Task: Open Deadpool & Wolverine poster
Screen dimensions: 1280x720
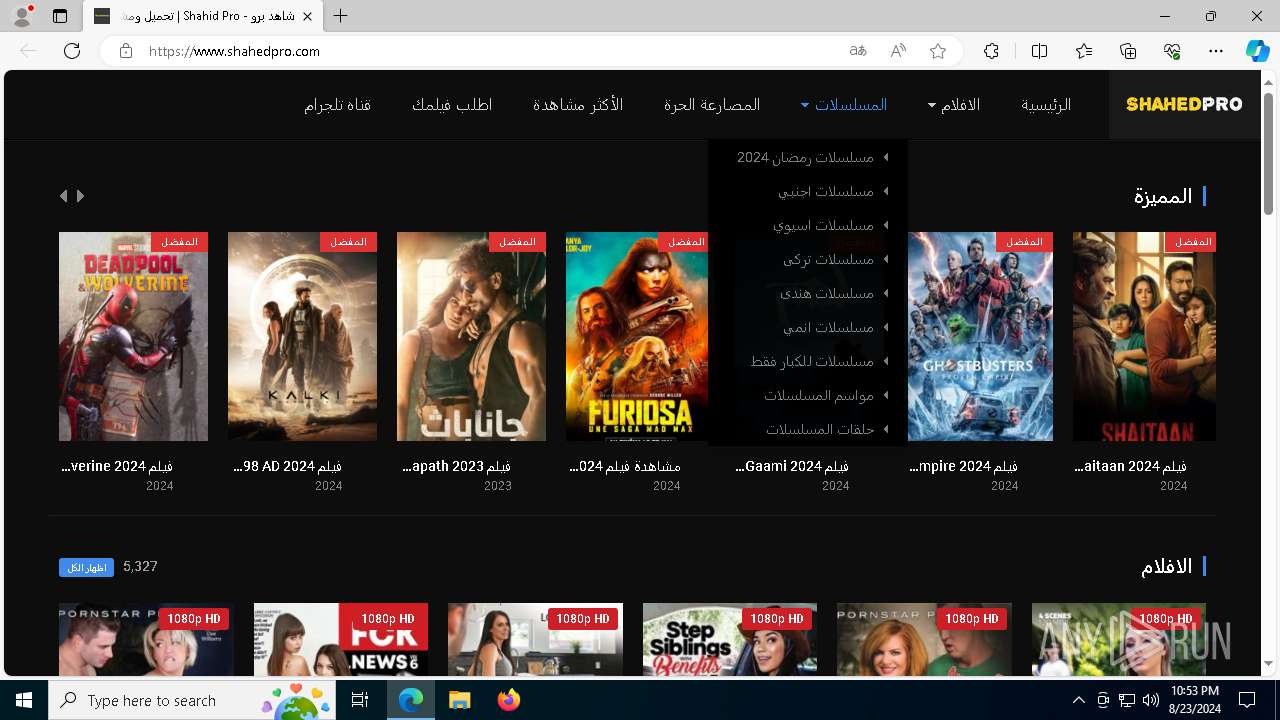Action: [x=133, y=337]
